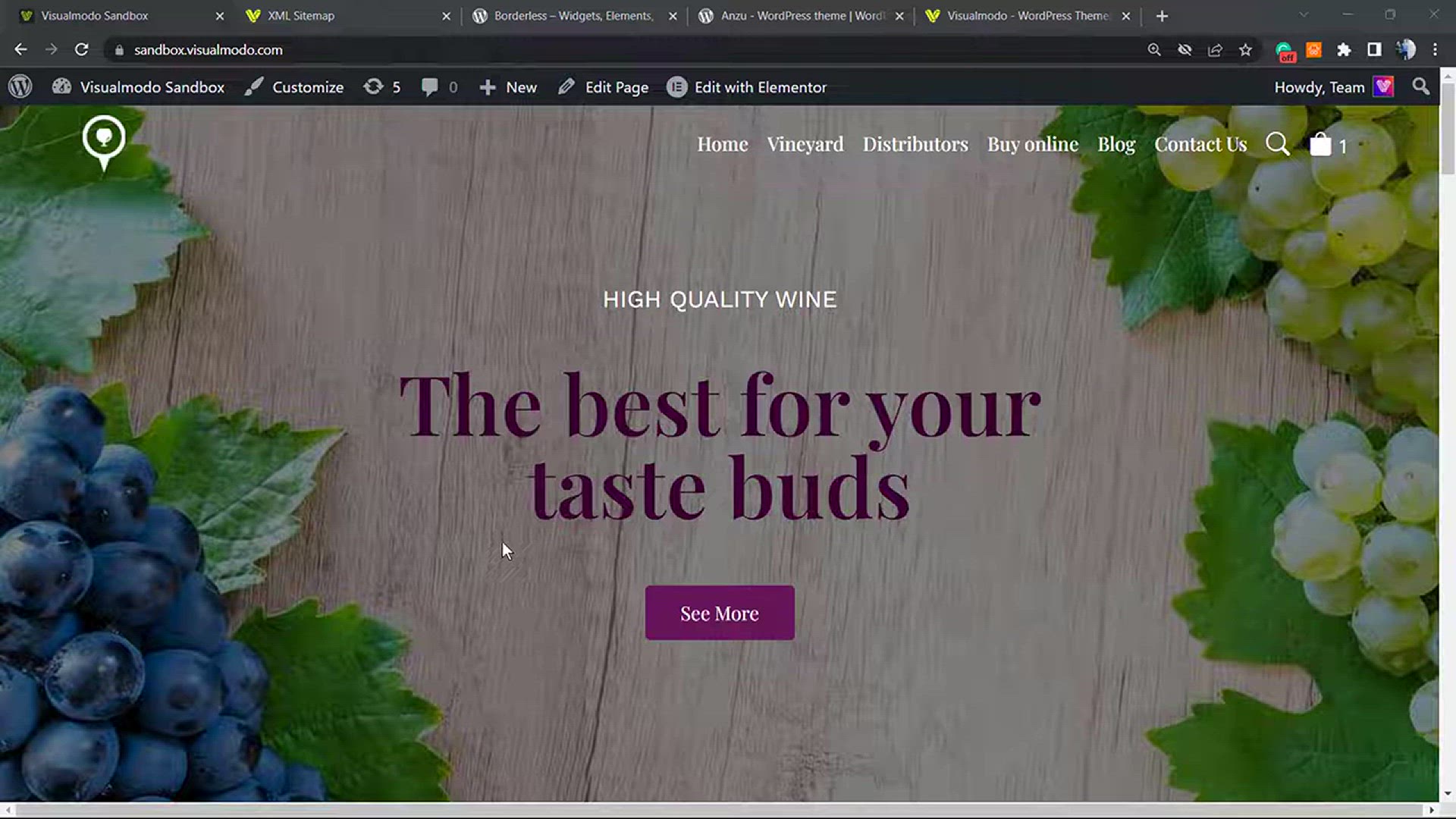Image resolution: width=1456 pixels, height=819 pixels.
Task: Open the Buy online nav link
Action: pyautogui.click(x=1033, y=144)
